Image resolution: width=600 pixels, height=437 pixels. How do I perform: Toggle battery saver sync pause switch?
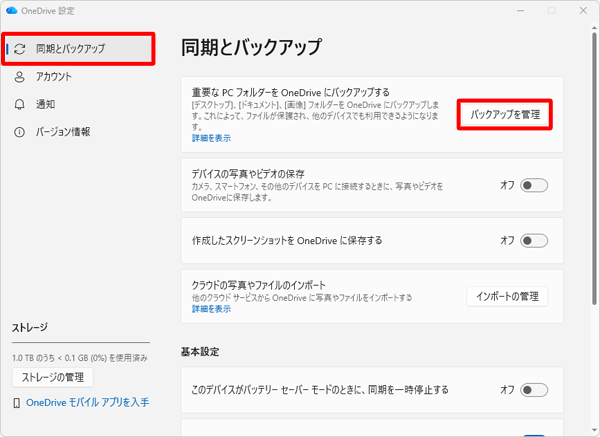point(534,390)
